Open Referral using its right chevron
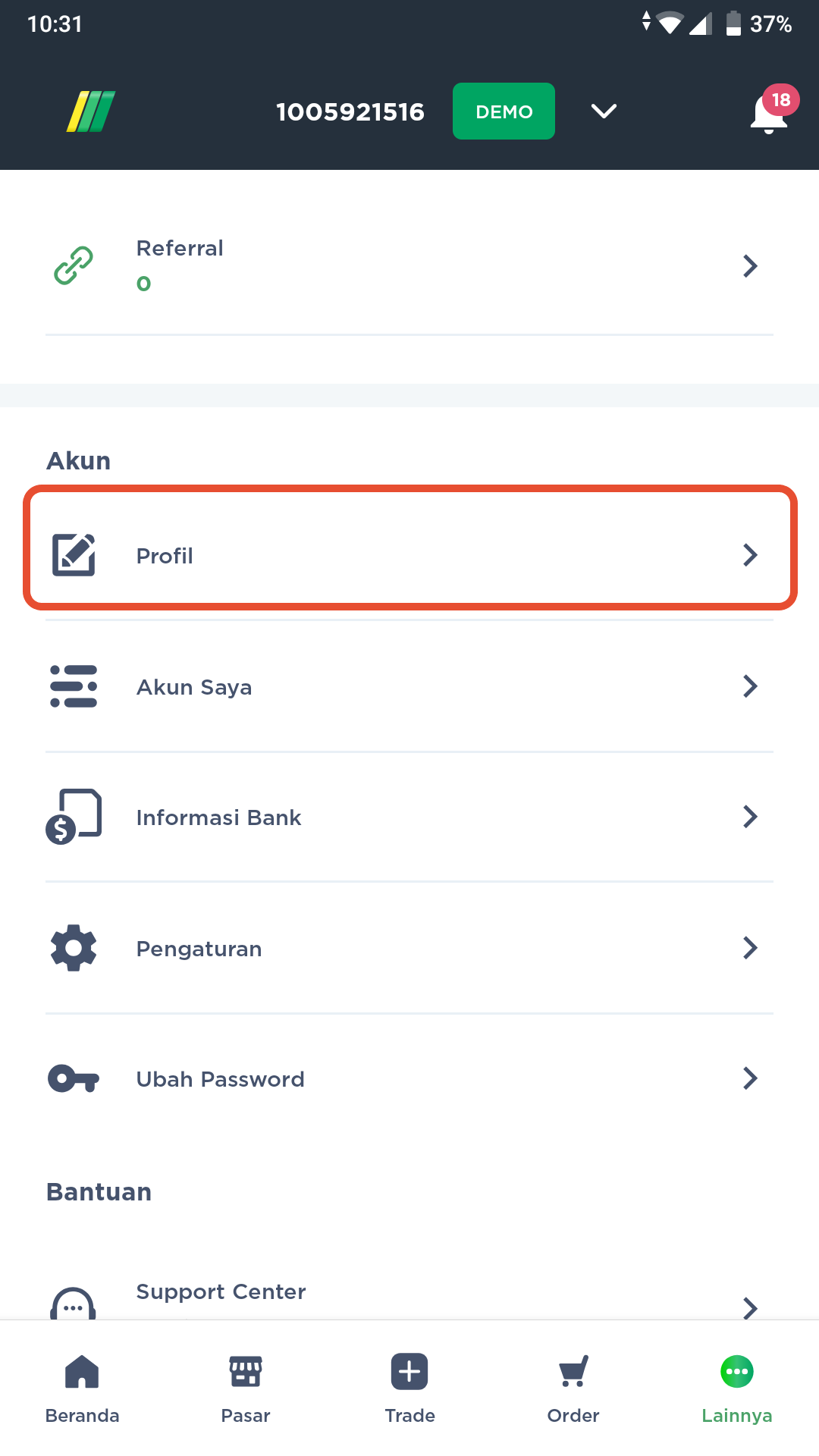 coord(750,265)
